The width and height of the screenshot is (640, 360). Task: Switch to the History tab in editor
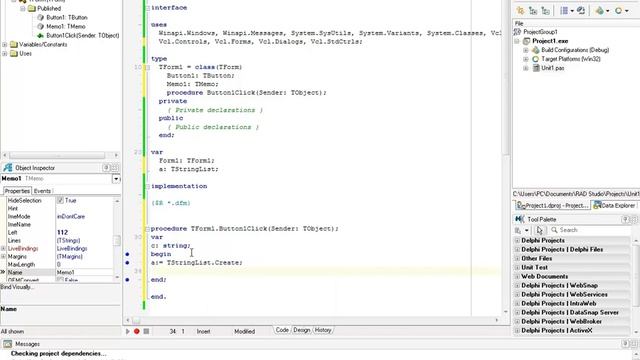pyautogui.click(x=323, y=330)
